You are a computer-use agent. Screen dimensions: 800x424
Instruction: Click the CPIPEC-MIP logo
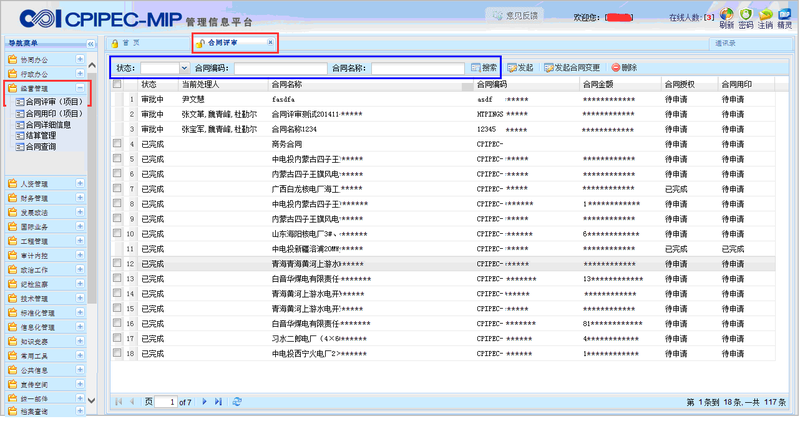(101, 19)
